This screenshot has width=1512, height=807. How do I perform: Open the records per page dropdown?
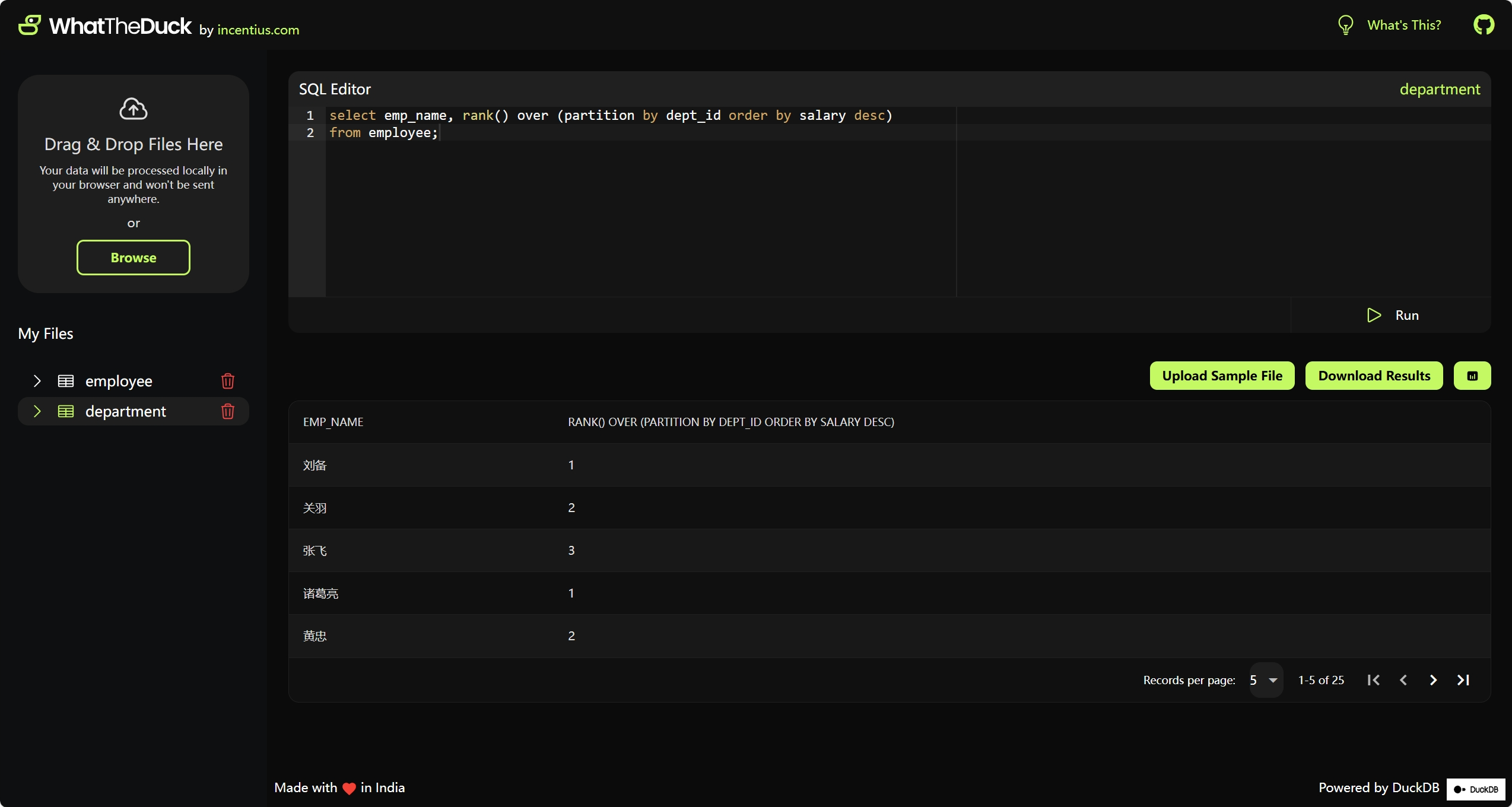click(x=1266, y=680)
